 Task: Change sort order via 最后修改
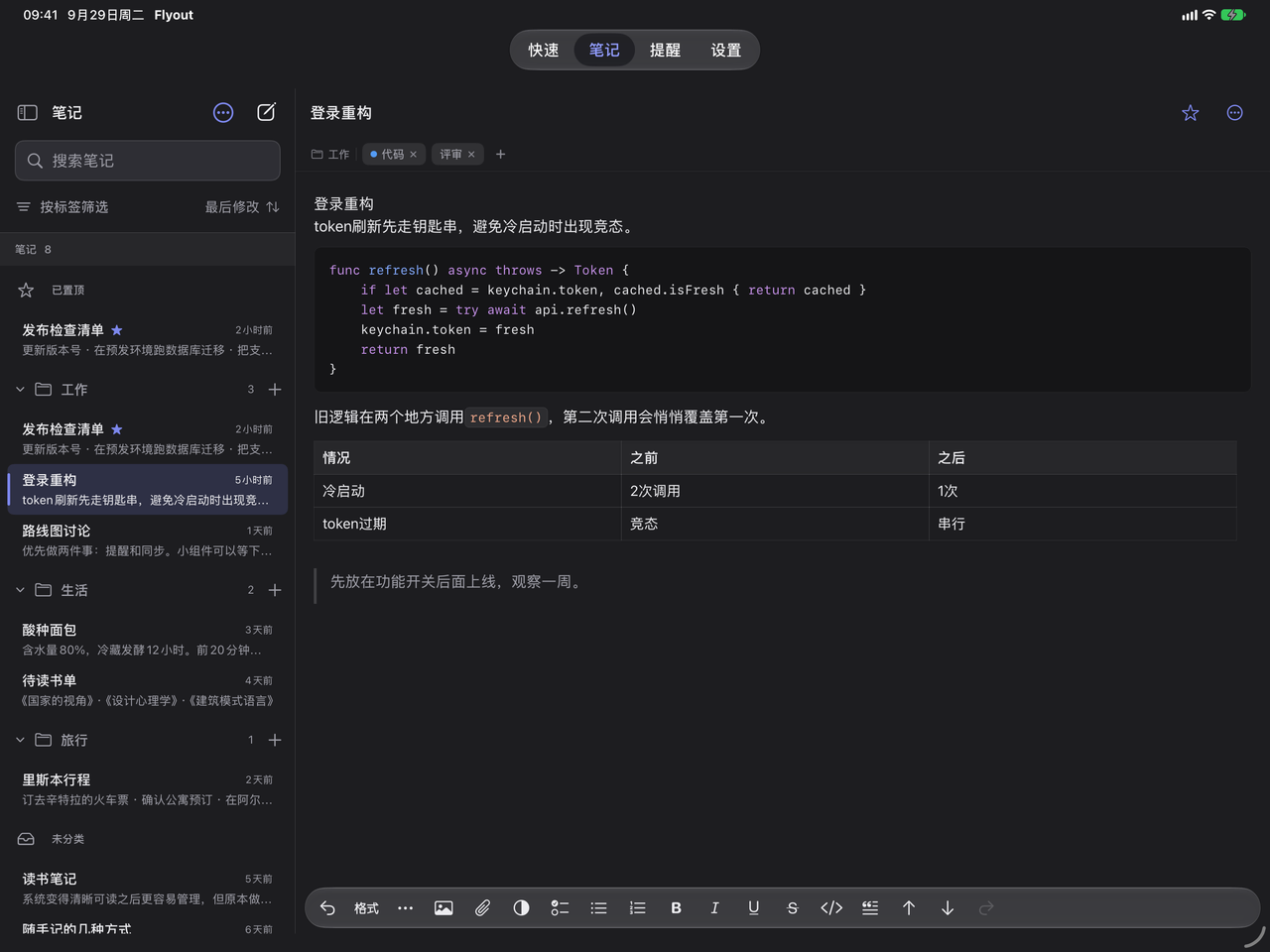click(242, 207)
